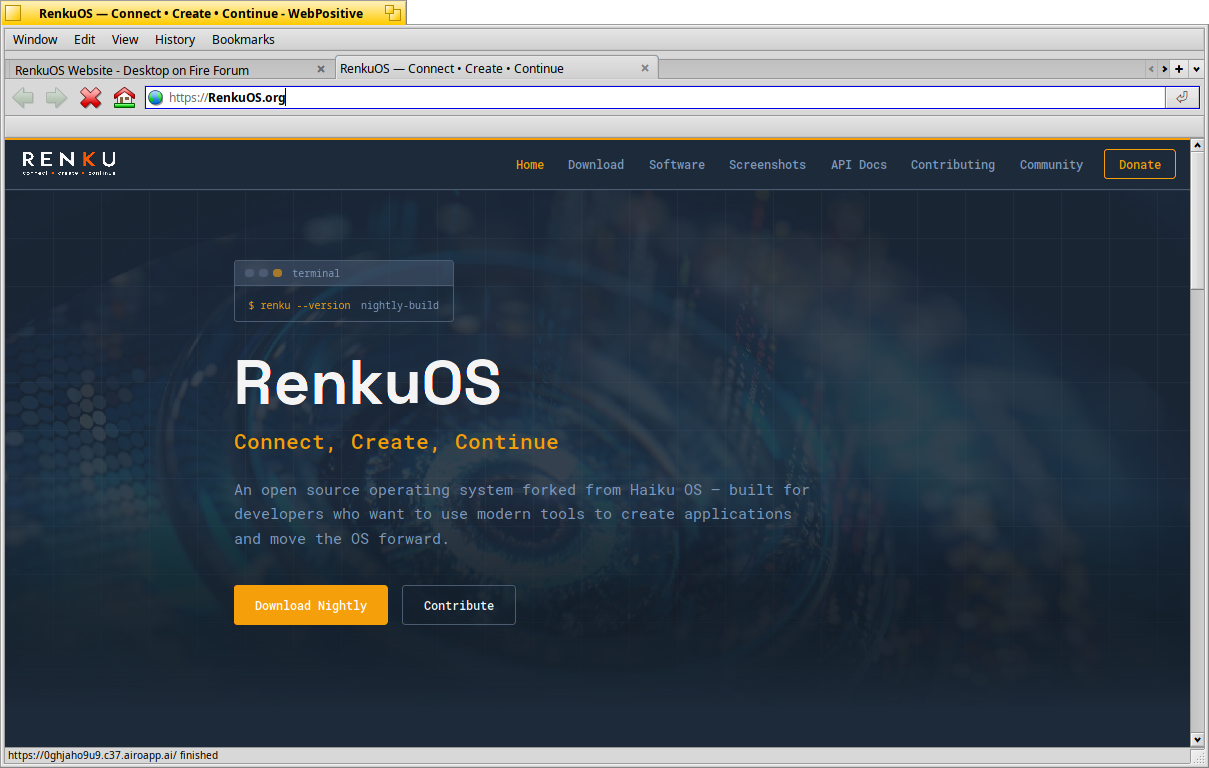Click the scrollbar up arrow
Screen dimensions: 1209x768
click(1198, 146)
